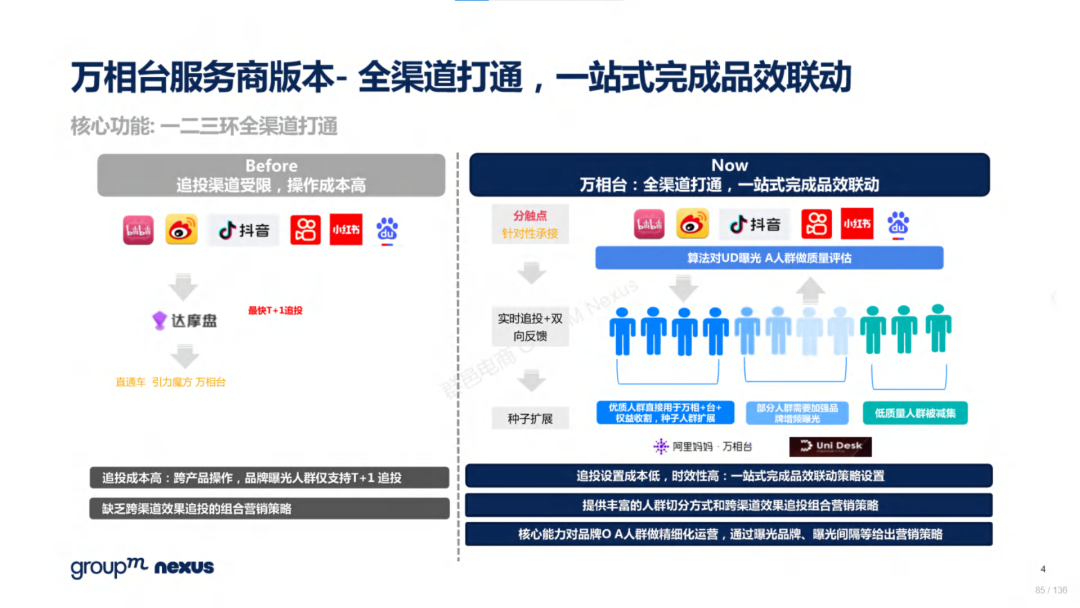Click the Uni Desk logo
The image size is (1080, 608).
point(830,446)
